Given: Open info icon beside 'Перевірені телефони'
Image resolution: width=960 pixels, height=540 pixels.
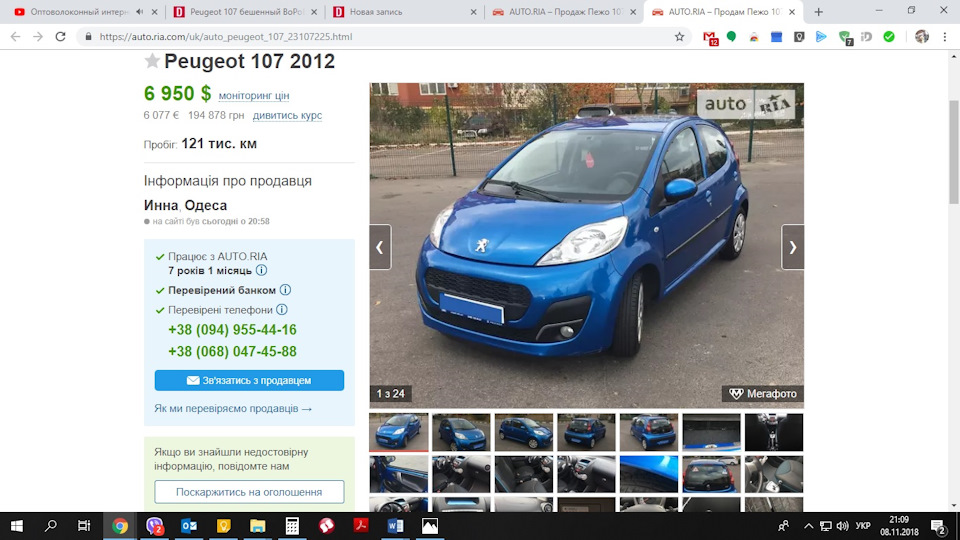Looking at the screenshot, I should pyautogui.click(x=282, y=309).
